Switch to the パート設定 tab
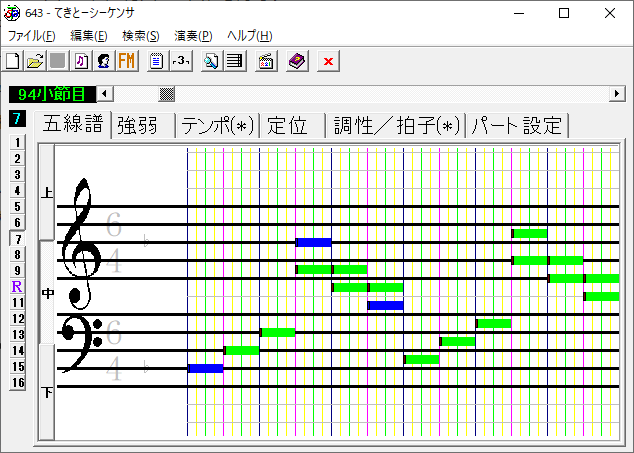This screenshot has width=634, height=453. click(518, 126)
